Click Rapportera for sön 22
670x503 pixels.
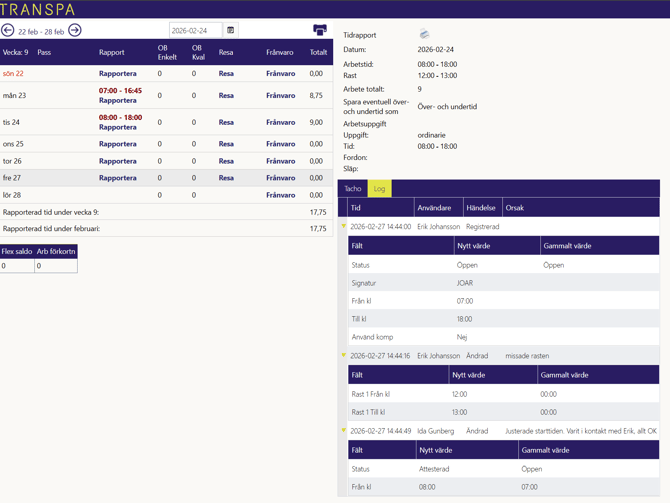(x=118, y=74)
